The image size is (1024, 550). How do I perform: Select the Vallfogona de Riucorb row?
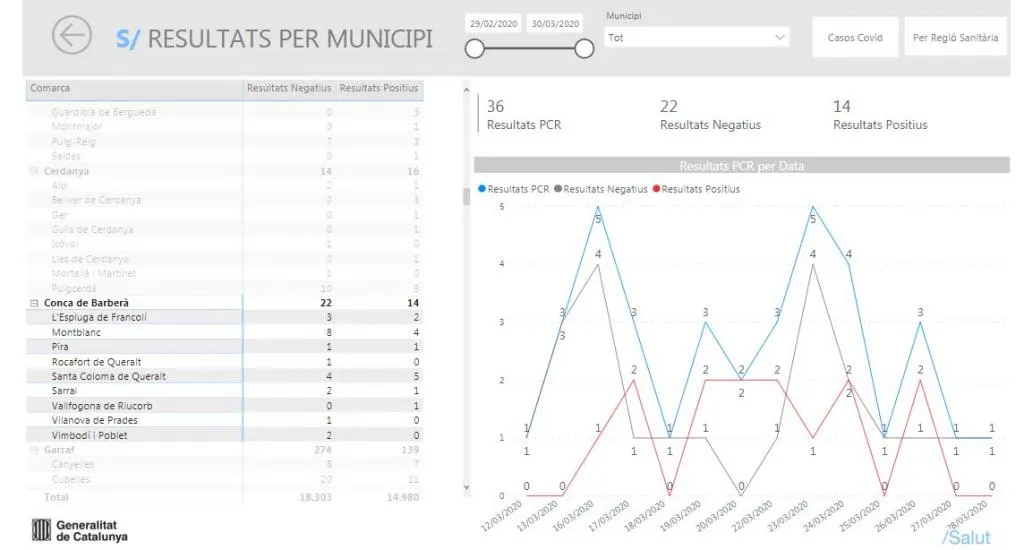(x=225, y=406)
